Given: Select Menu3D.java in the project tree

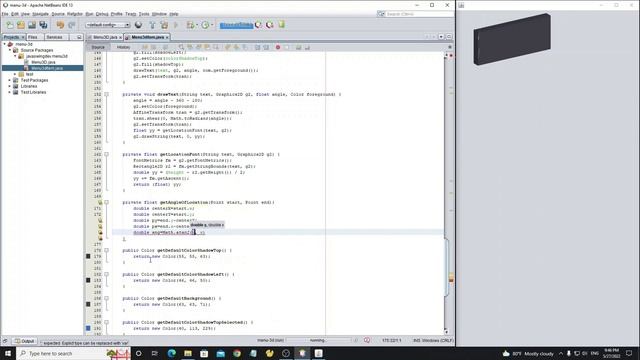Looking at the screenshot, I should [43, 62].
